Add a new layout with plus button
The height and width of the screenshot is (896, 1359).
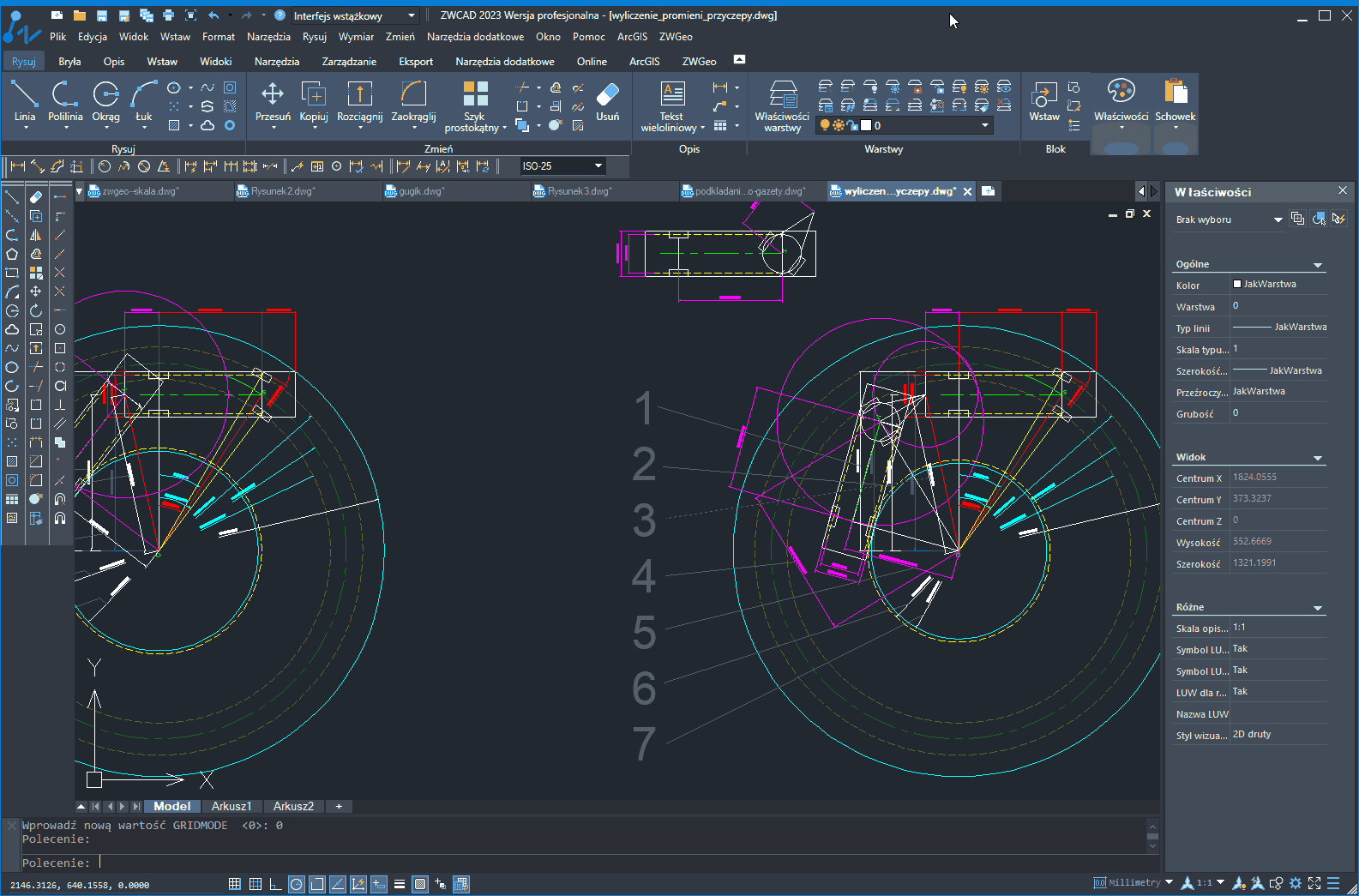coord(339,806)
